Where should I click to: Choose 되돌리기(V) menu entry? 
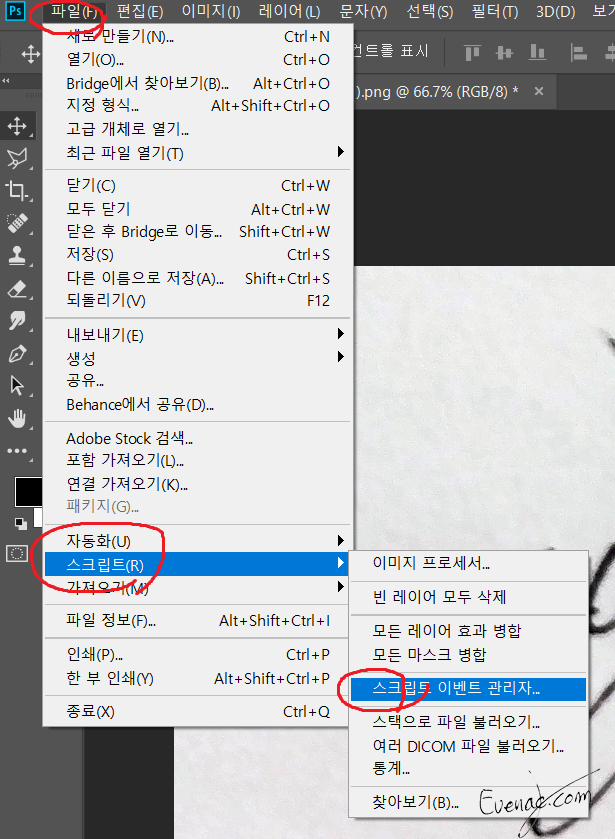point(198,301)
